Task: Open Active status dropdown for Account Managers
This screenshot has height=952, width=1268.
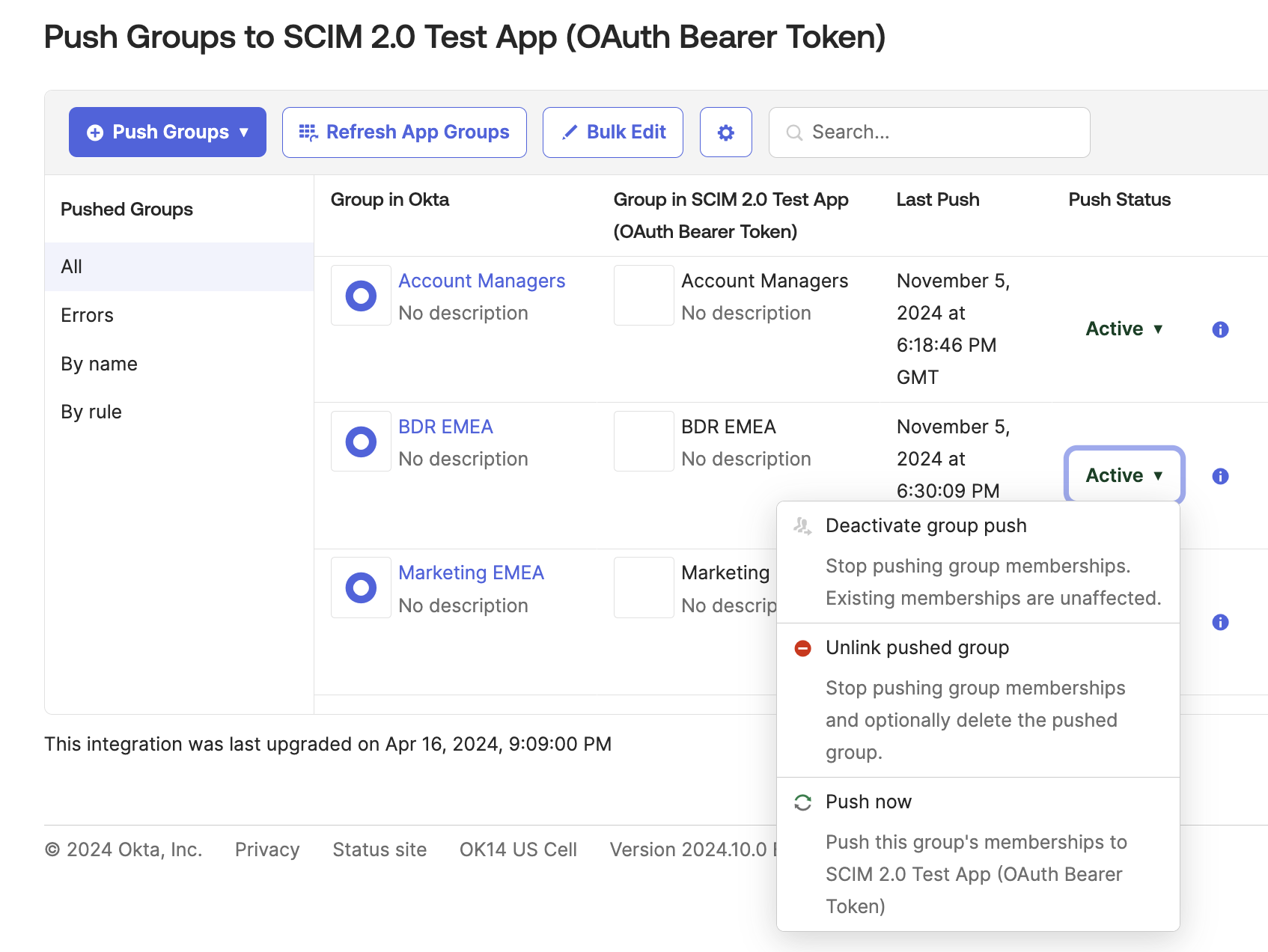Action: [1124, 329]
